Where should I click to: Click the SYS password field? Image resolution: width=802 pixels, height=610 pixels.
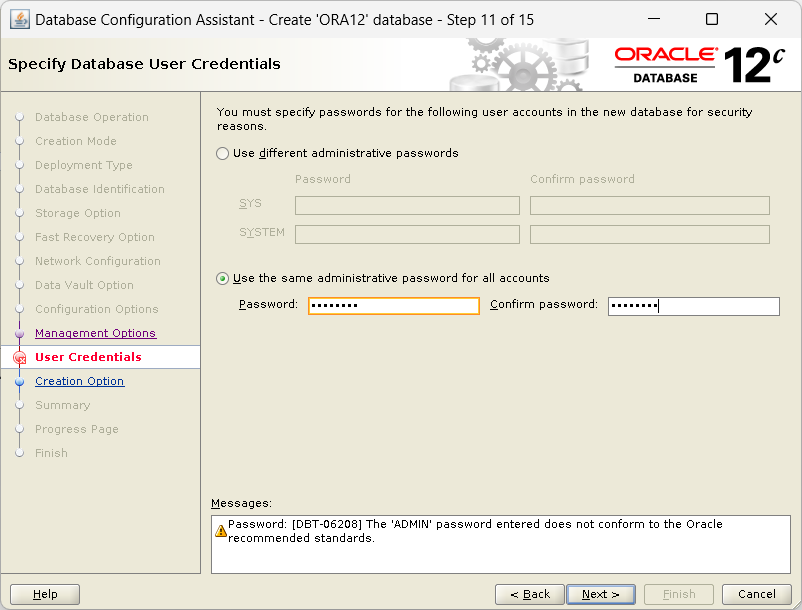[x=407, y=206]
